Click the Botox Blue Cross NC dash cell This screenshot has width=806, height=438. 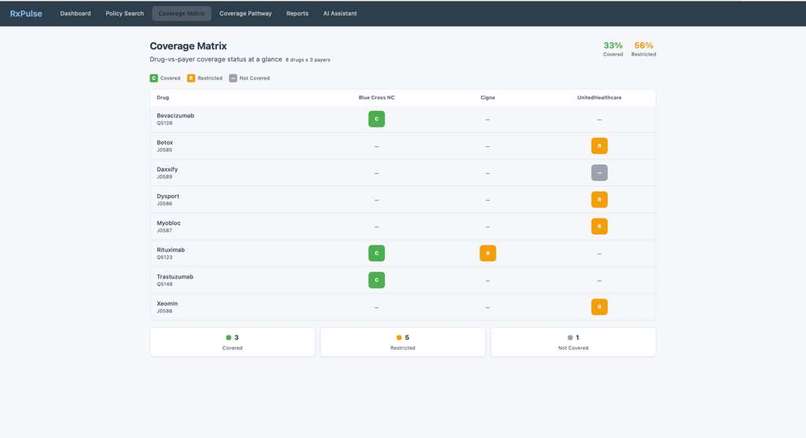pos(376,147)
